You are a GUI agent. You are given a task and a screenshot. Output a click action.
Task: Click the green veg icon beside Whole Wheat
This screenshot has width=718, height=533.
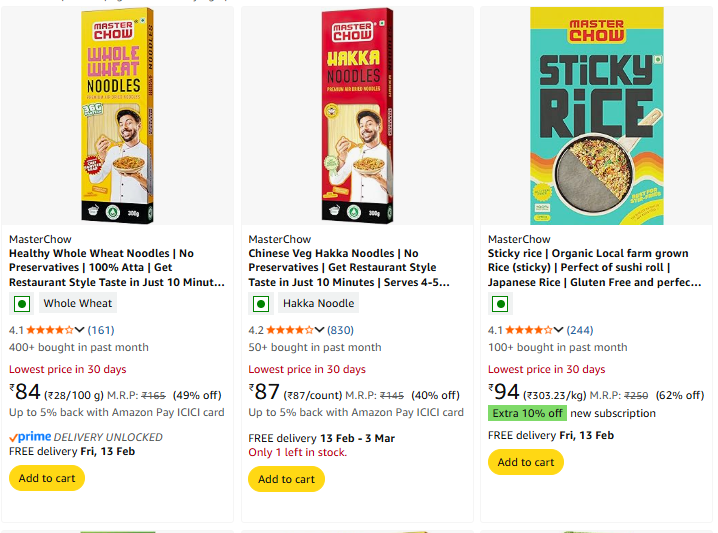(21, 304)
